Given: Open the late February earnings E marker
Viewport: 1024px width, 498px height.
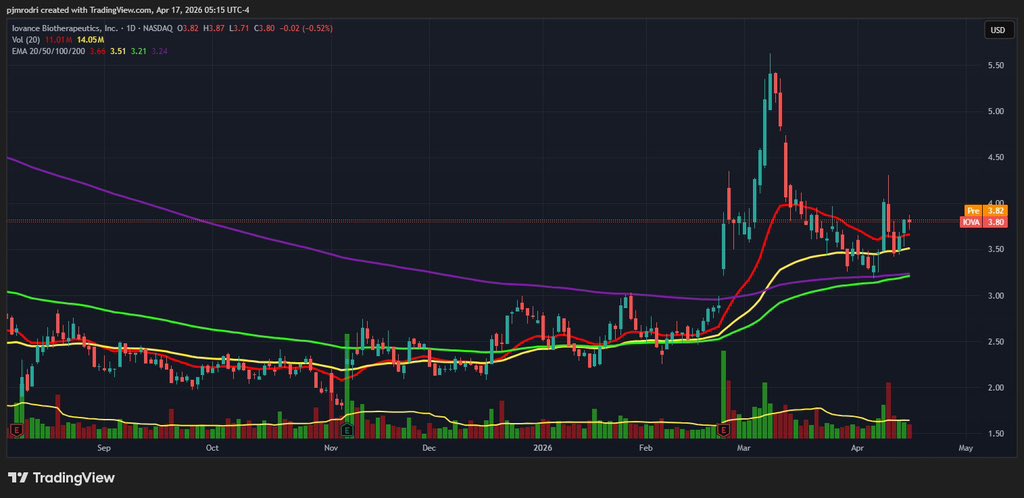Looking at the screenshot, I should [723, 429].
